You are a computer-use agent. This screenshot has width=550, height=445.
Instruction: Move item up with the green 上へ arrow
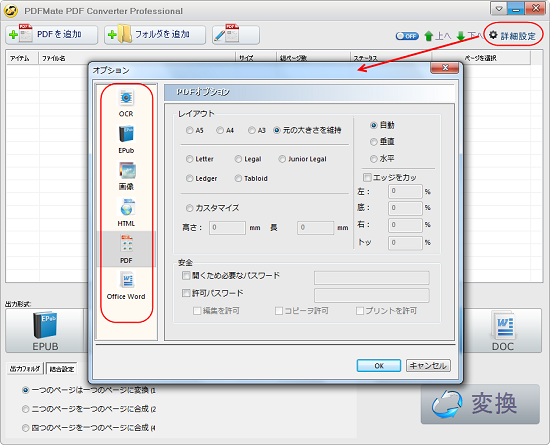click(437, 36)
